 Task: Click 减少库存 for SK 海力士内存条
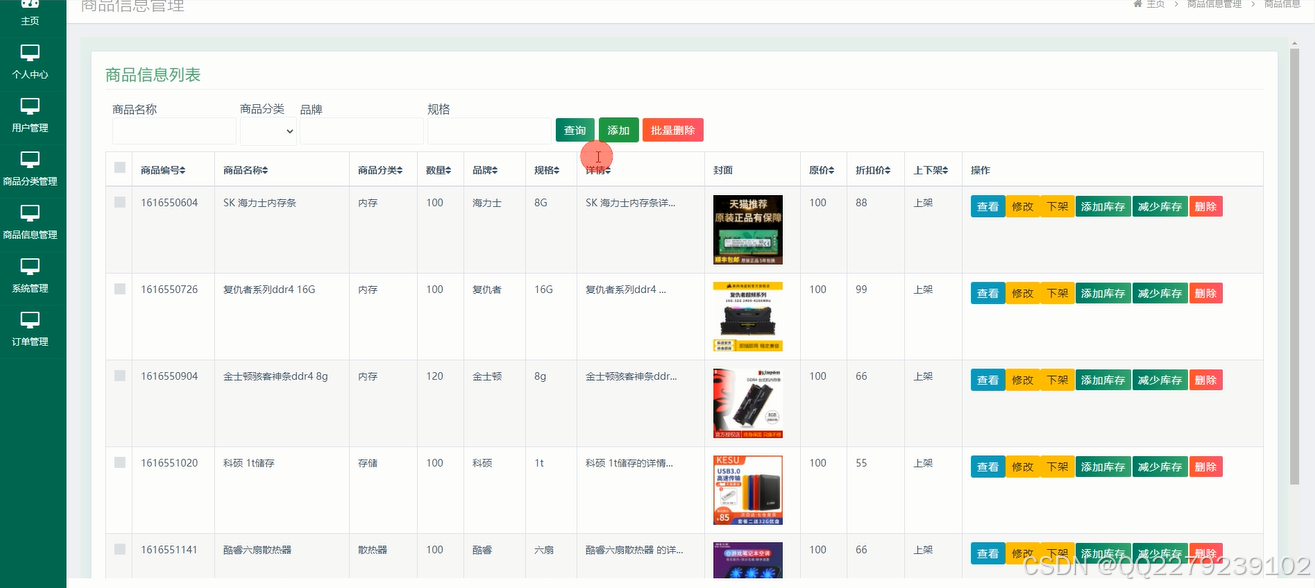coord(1160,207)
